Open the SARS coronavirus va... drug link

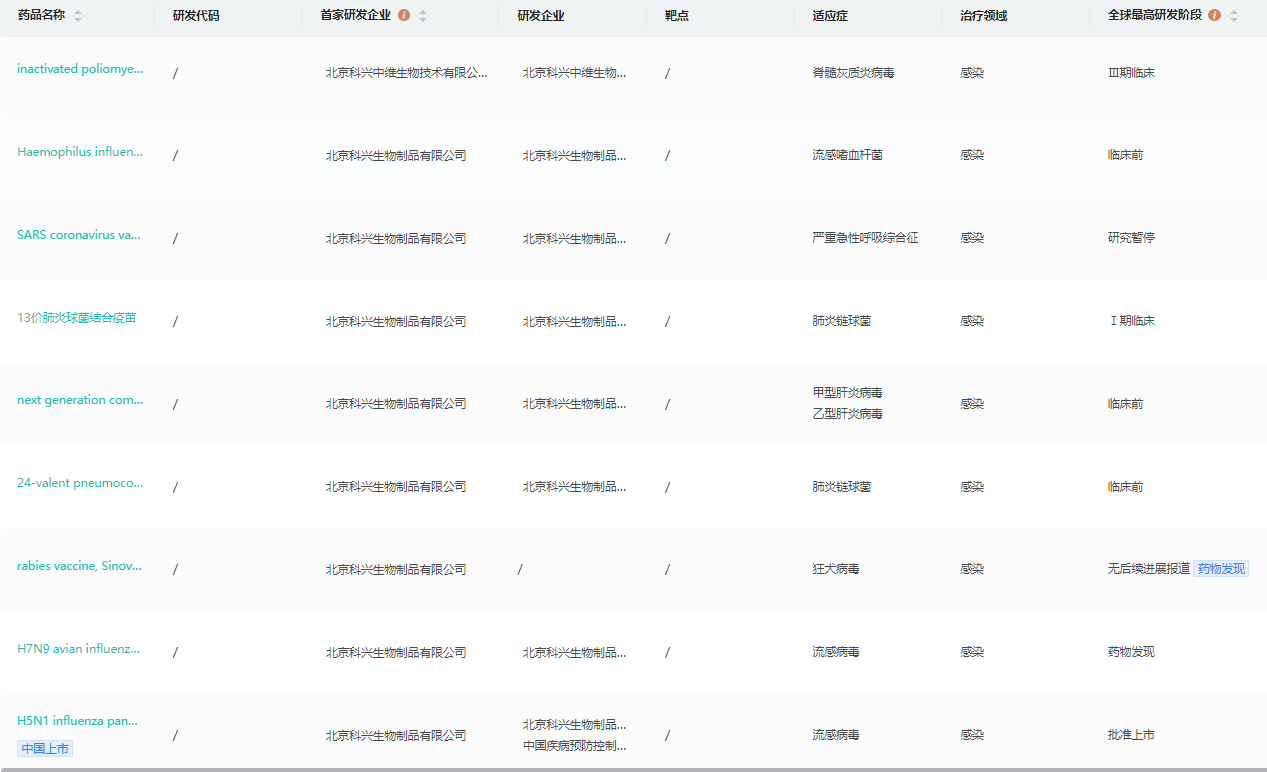pos(79,235)
